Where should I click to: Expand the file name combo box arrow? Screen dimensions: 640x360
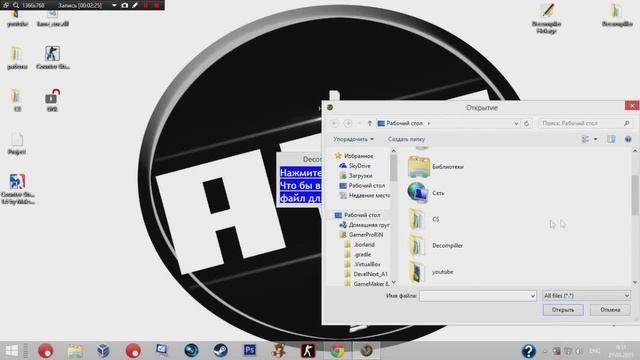pyautogui.click(x=532, y=296)
